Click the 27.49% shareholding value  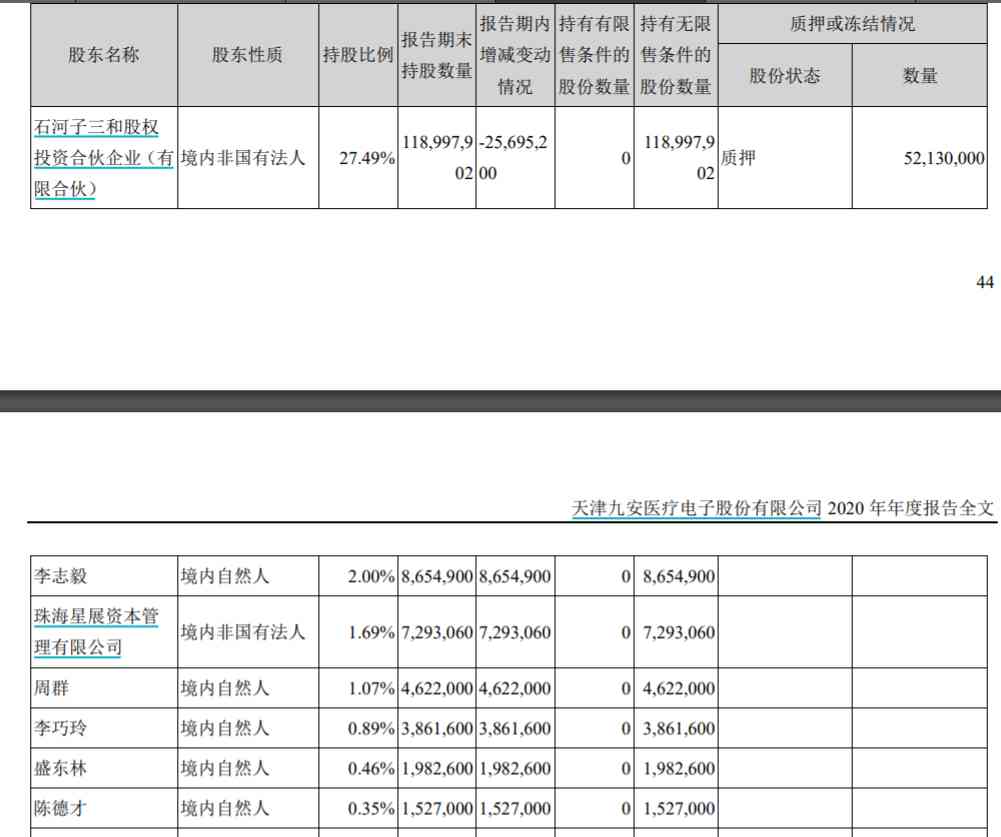pos(367,158)
